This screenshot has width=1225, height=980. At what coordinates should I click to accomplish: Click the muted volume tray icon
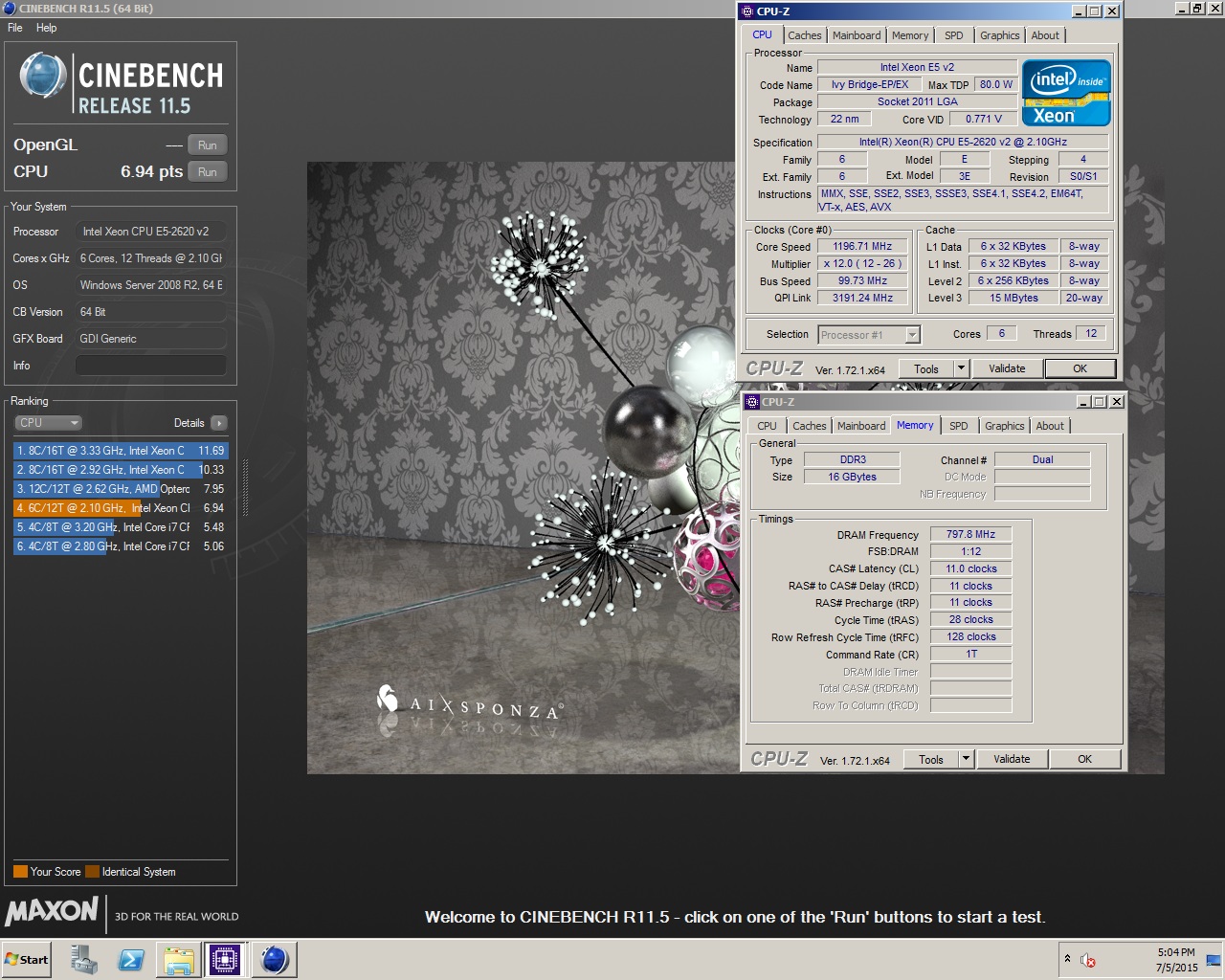(1088, 960)
